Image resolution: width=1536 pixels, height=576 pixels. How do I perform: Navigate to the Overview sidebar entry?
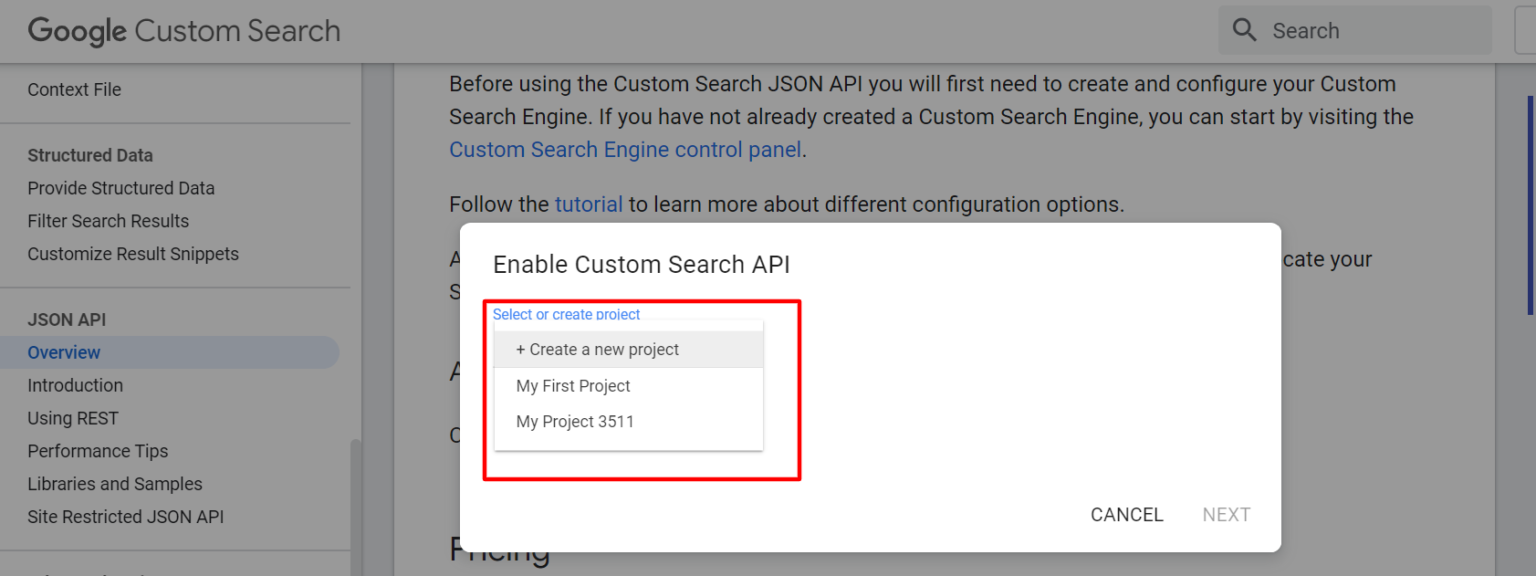[63, 352]
